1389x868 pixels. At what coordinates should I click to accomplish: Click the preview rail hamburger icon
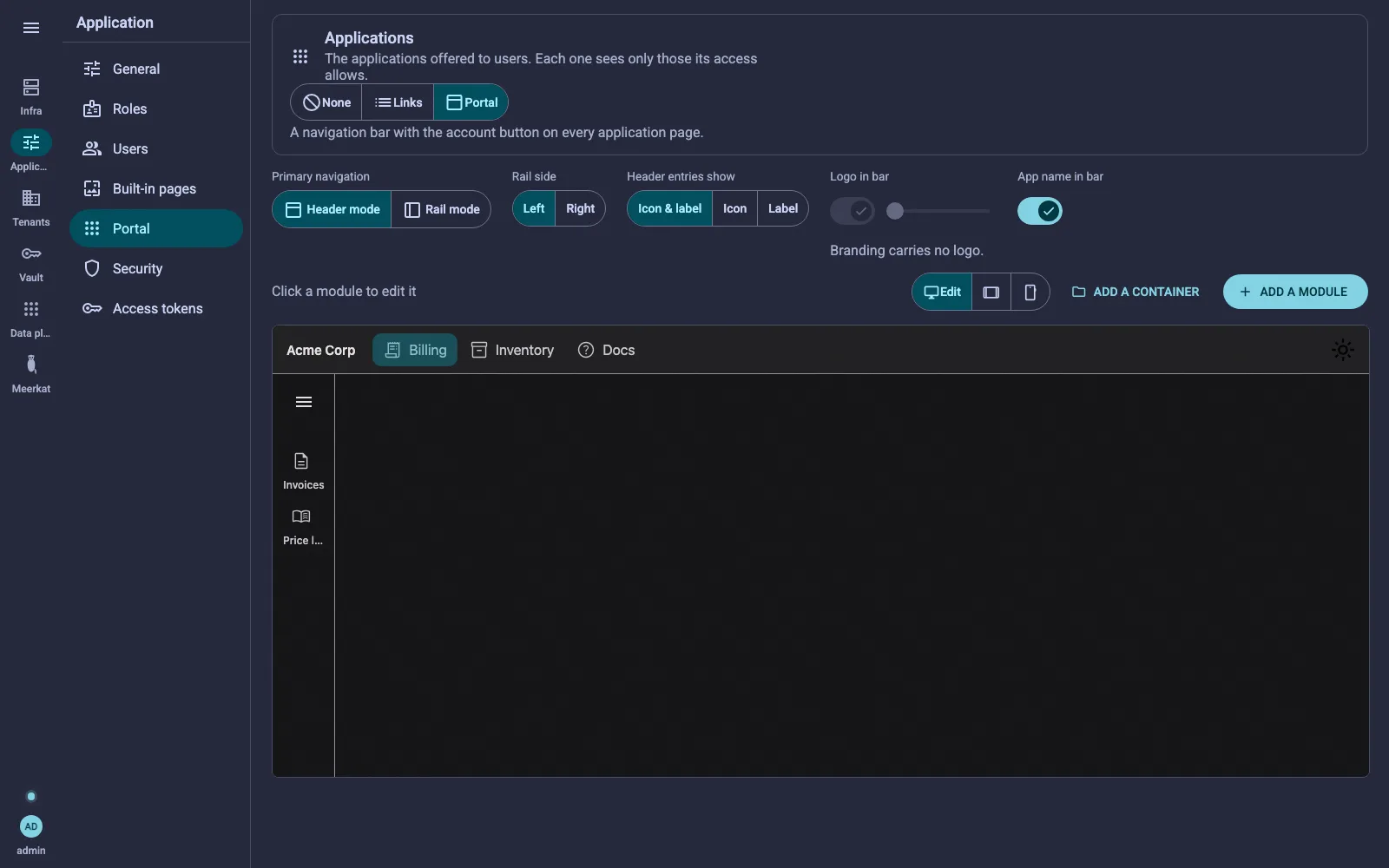coord(304,402)
